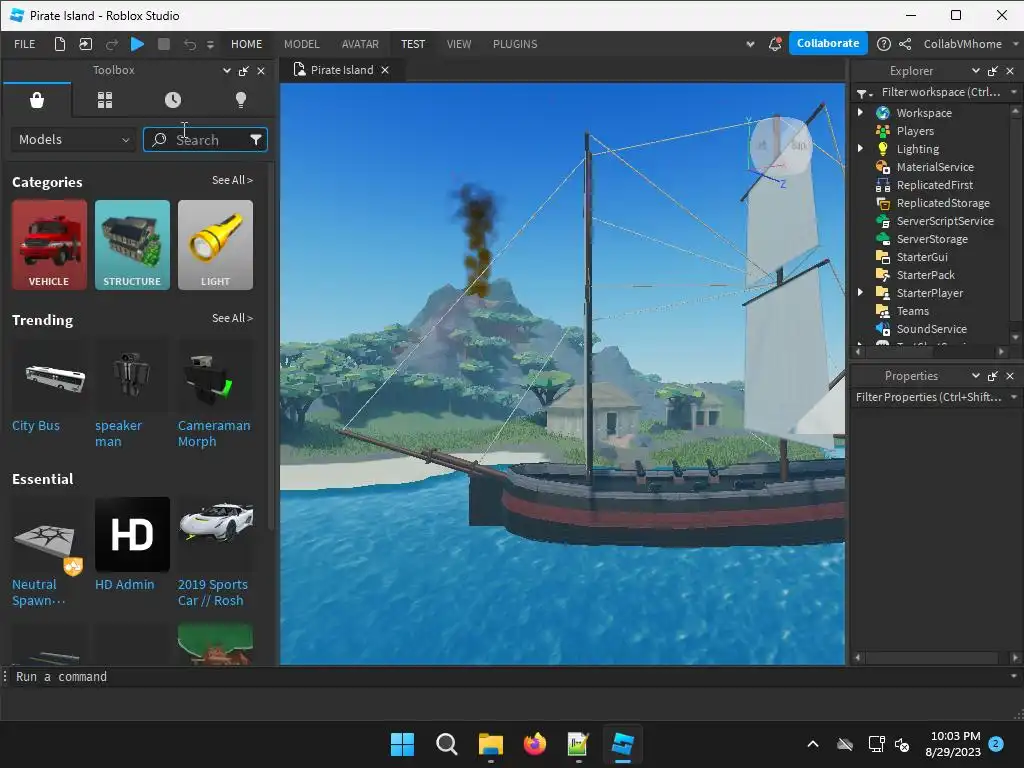Click the Stop playtest square icon
1024x768 pixels.
(x=164, y=44)
